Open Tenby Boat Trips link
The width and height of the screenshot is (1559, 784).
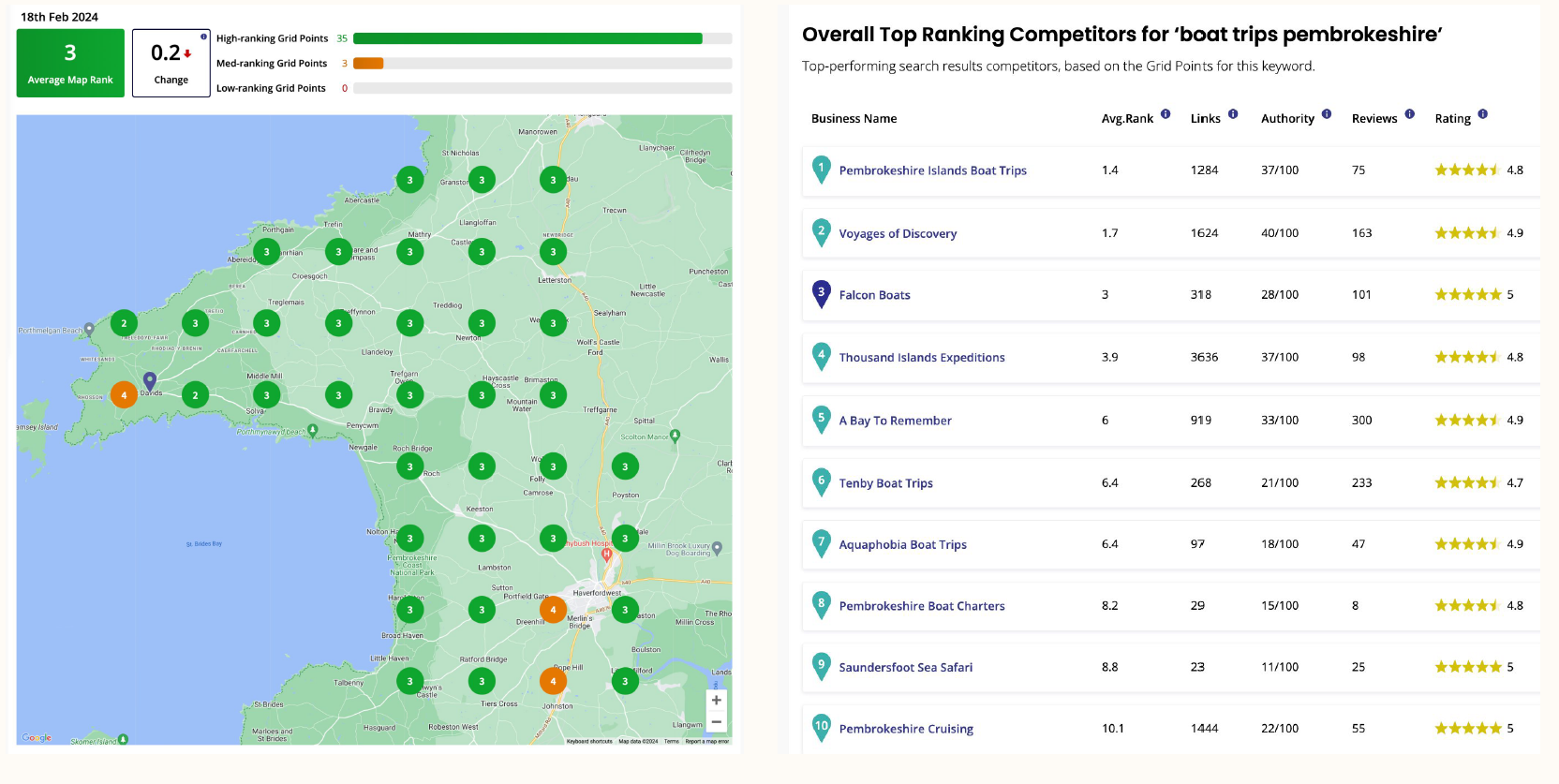pos(885,483)
